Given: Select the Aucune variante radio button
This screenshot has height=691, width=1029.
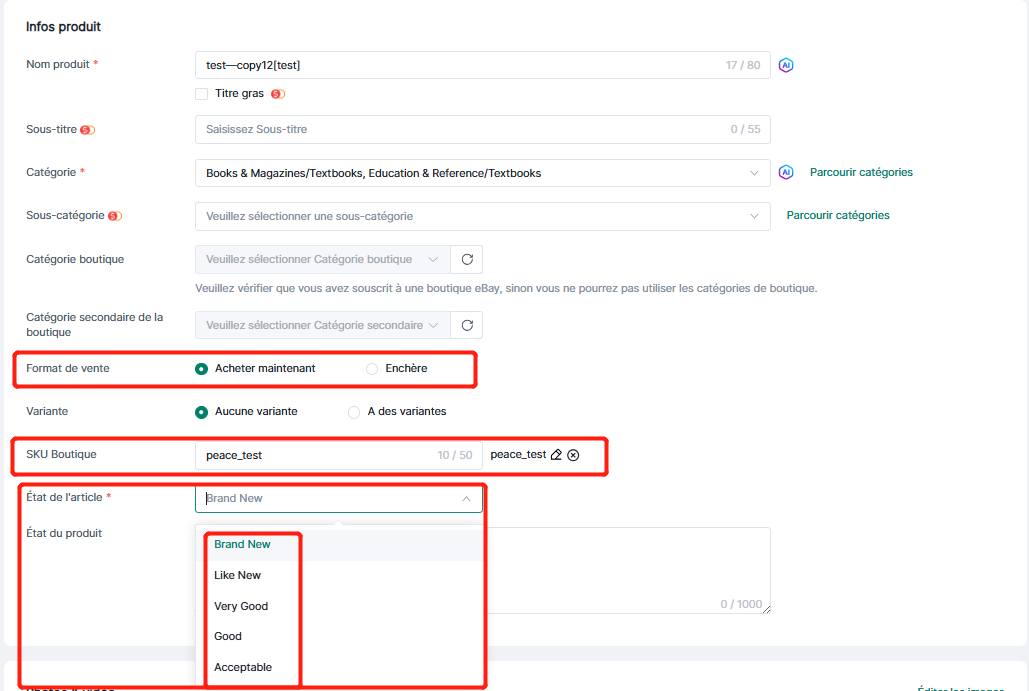Looking at the screenshot, I should tap(202, 412).
